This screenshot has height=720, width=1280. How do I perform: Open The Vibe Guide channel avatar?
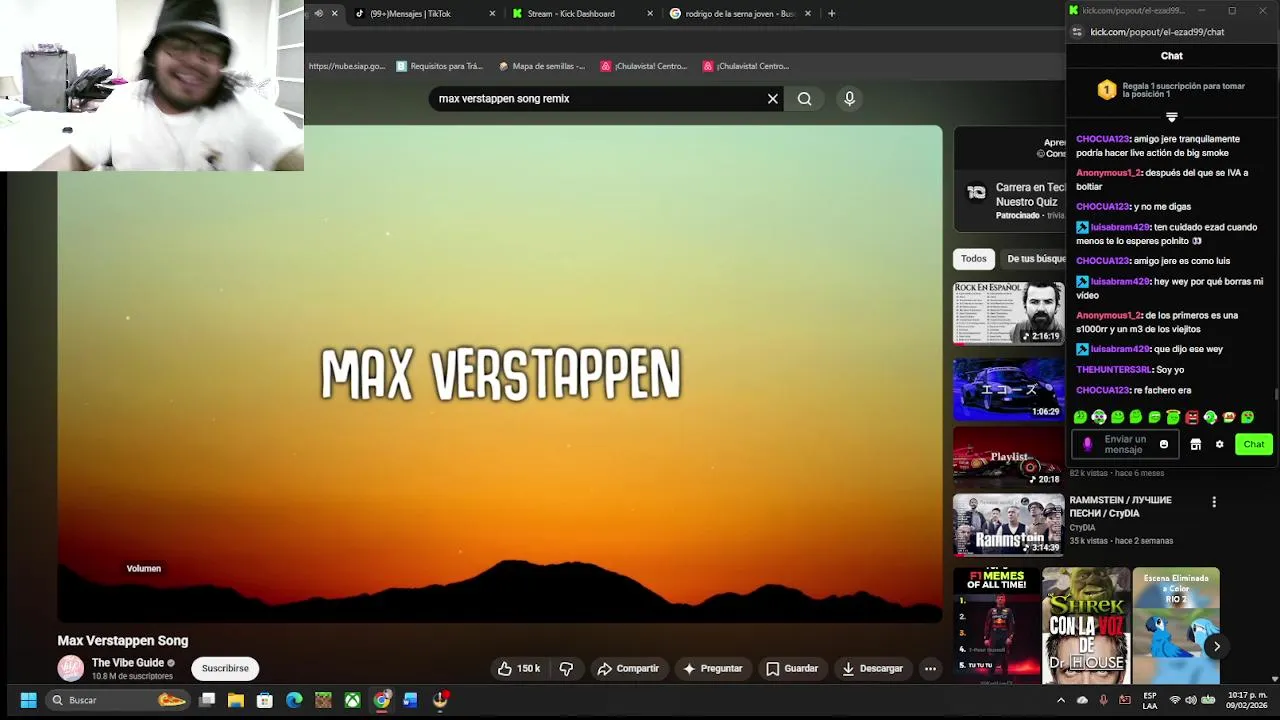pos(70,668)
